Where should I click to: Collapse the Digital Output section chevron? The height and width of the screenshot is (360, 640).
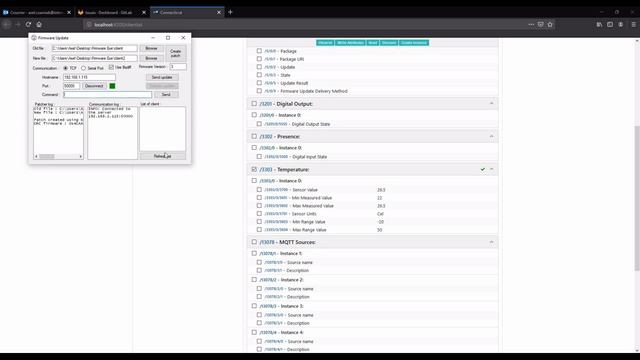[x=491, y=104]
